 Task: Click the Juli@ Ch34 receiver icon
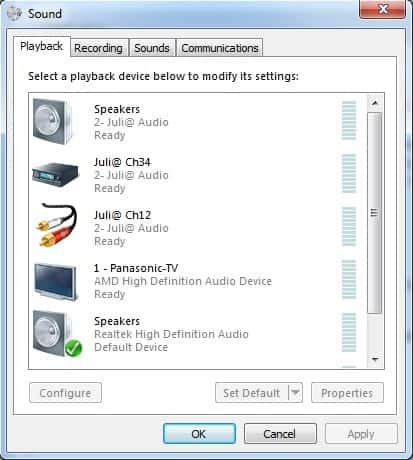point(55,175)
